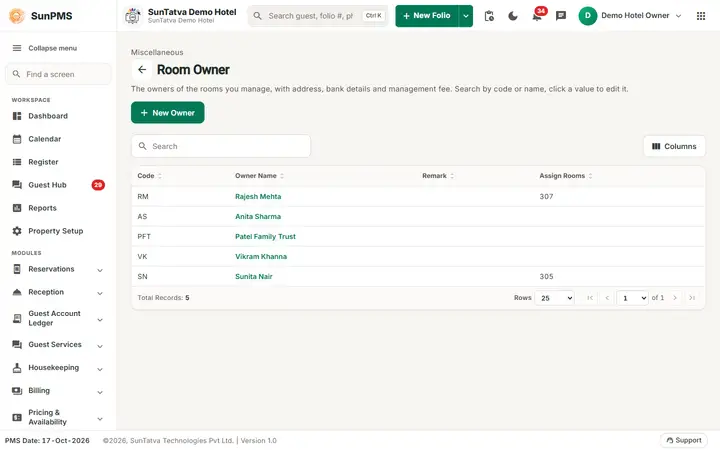Toggle dark mode moon icon
The height and width of the screenshot is (450, 720).
coord(513,16)
